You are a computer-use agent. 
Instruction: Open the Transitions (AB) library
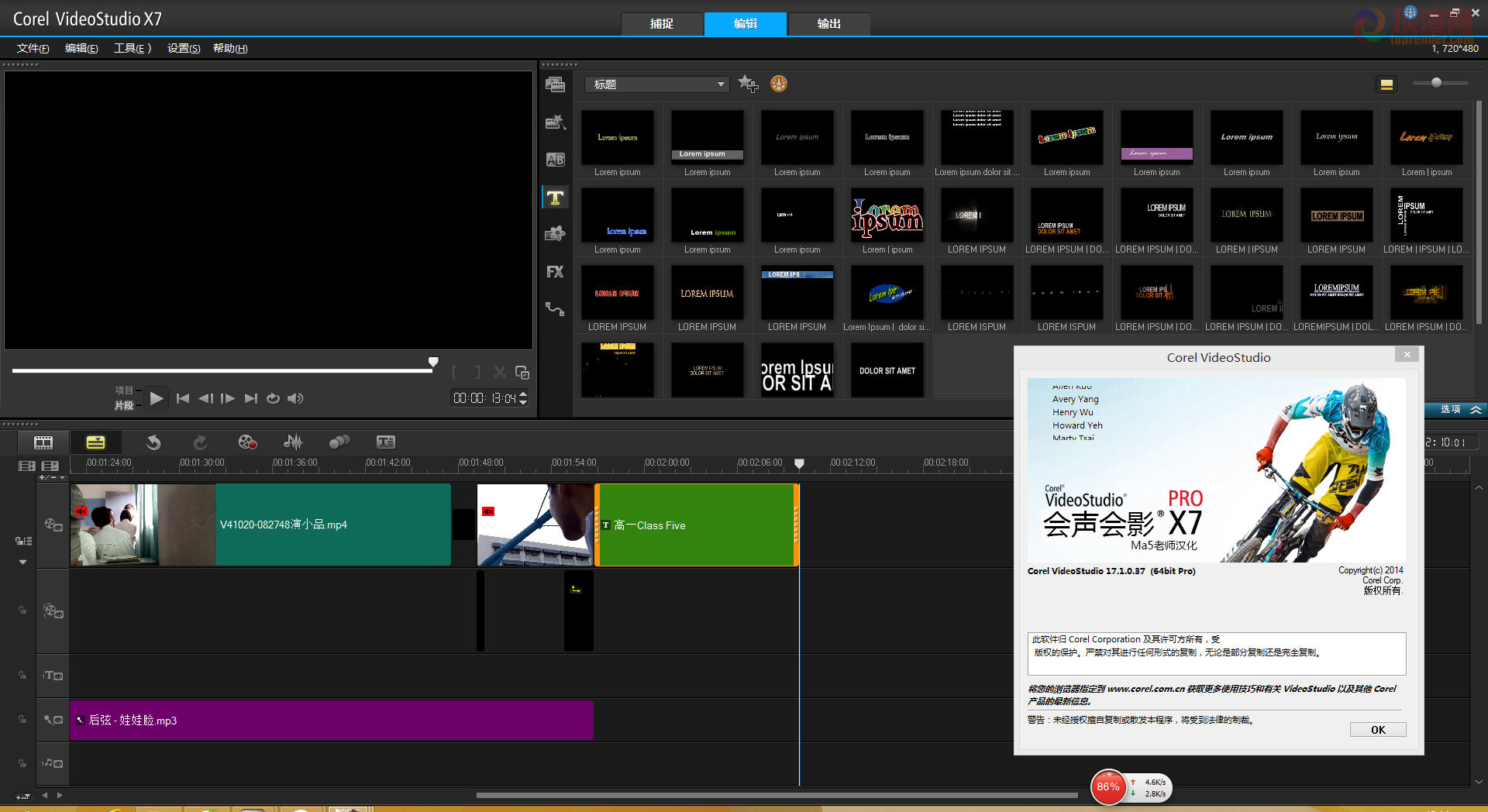(555, 160)
